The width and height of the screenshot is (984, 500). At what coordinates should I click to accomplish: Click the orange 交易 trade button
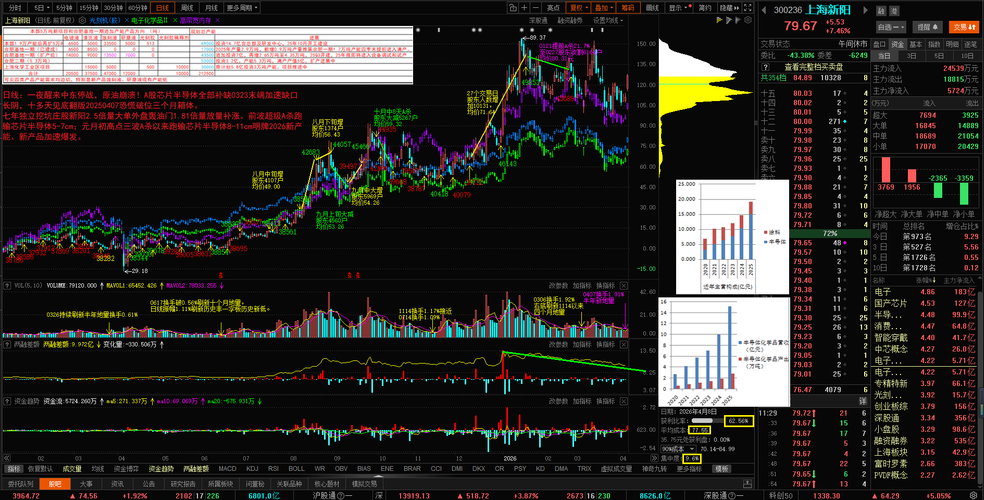pos(963,27)
